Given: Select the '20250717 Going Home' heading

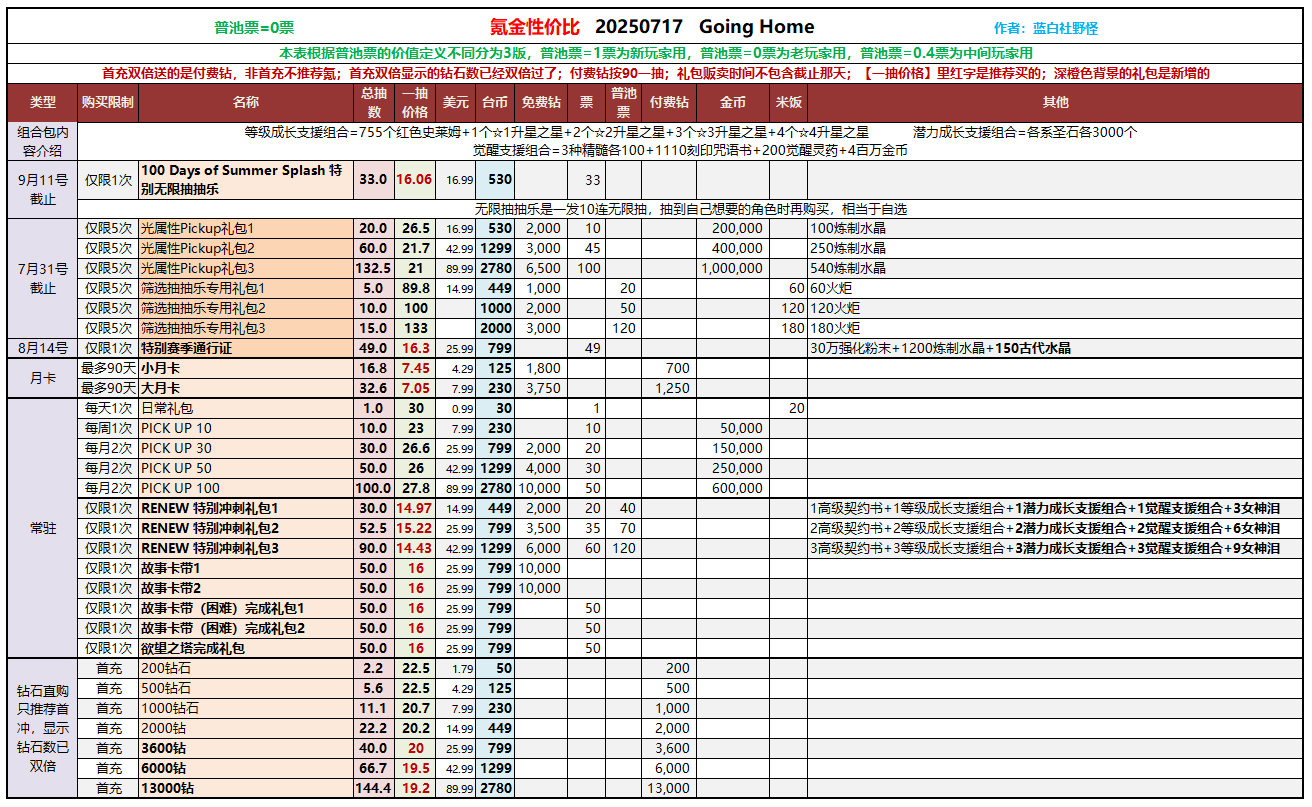Looking at the screenshot, I should (x=705, y=27).
